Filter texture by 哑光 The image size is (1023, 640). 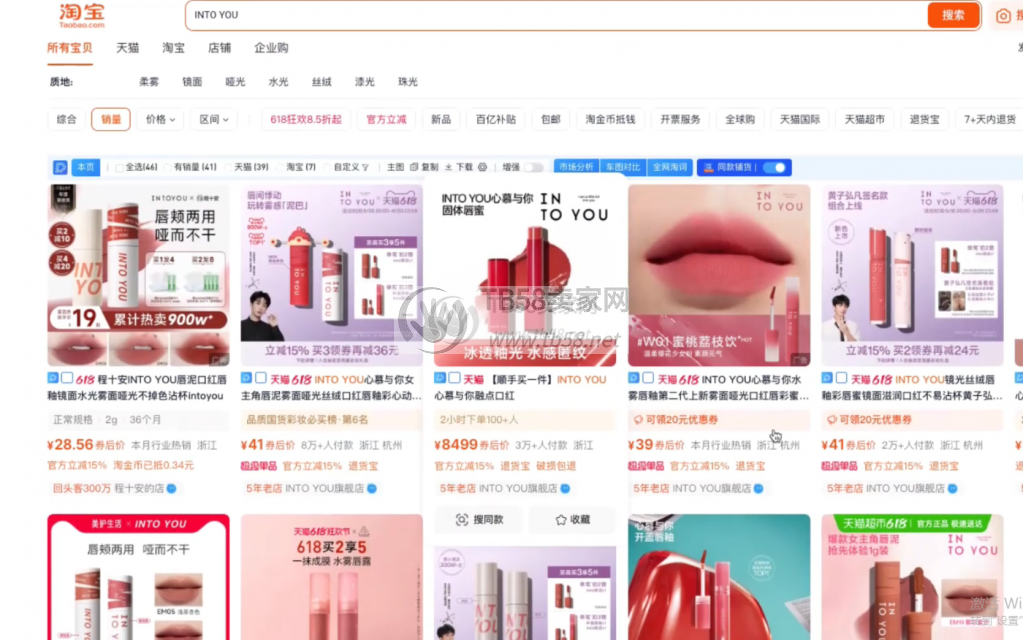[235, 82]
